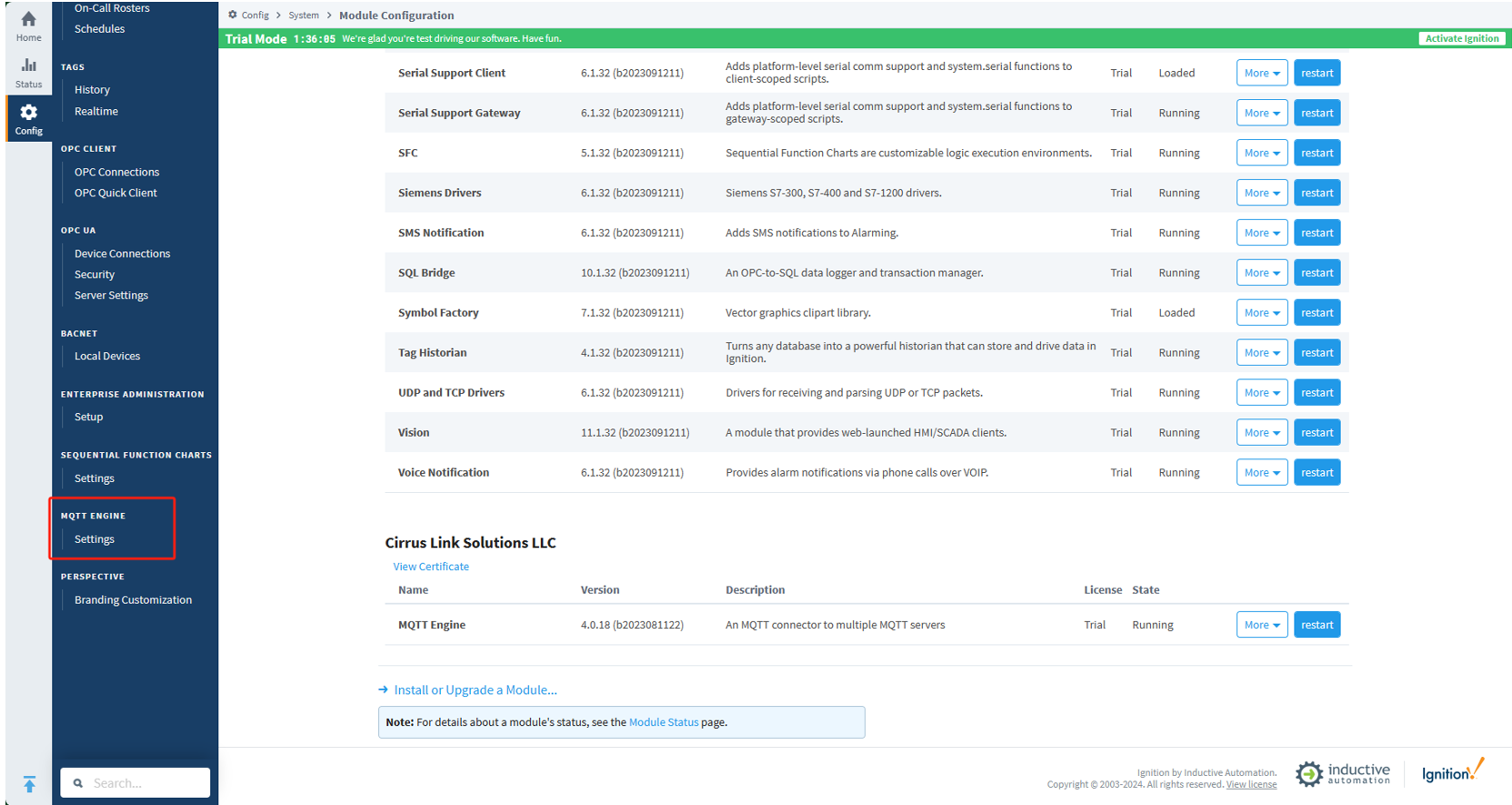This screenshot has width=1512, height=805.
Task: Open Tags Realtime page
Action: tap(96, 111)
